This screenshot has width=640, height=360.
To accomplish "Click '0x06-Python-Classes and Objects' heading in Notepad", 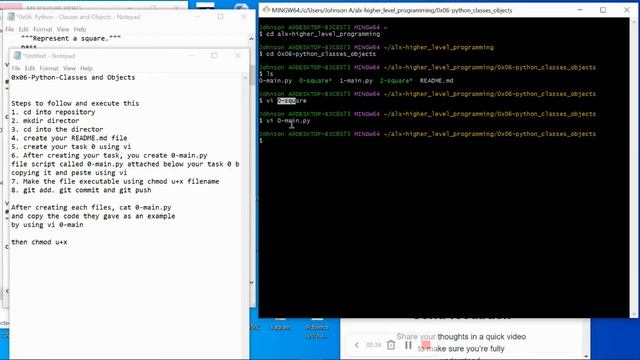I will (73, 77).
